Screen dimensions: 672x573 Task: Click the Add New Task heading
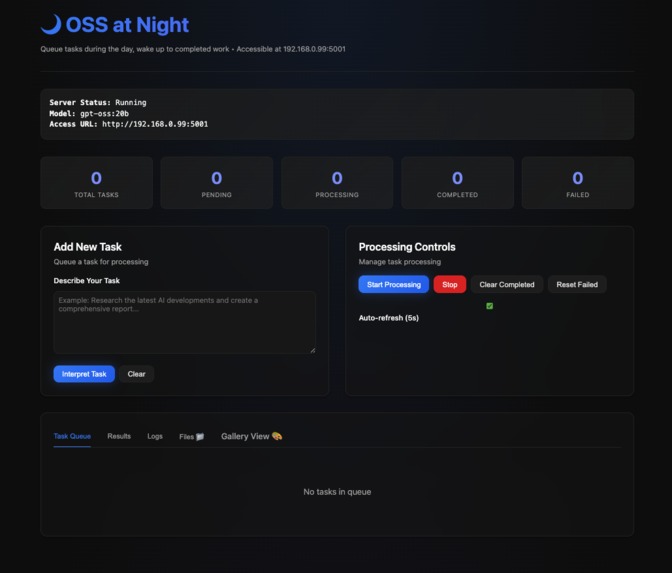point(87,247)
